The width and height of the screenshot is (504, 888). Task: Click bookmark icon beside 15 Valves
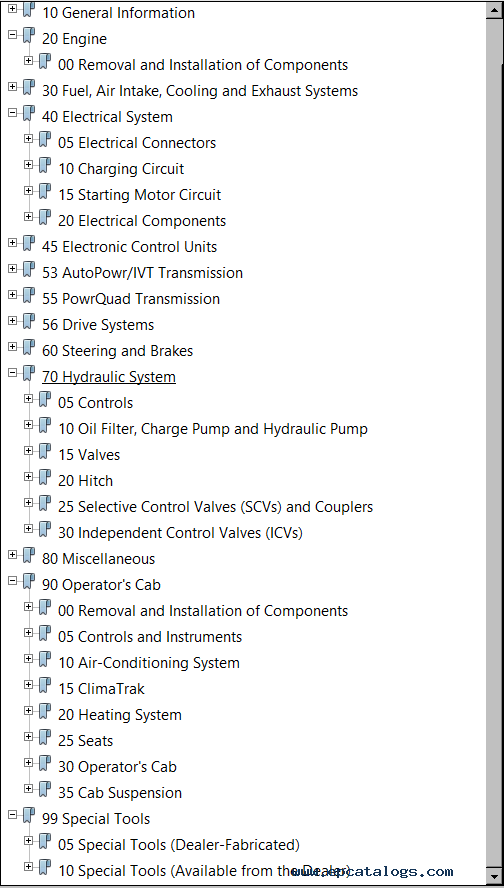click(x=45, y=452)
